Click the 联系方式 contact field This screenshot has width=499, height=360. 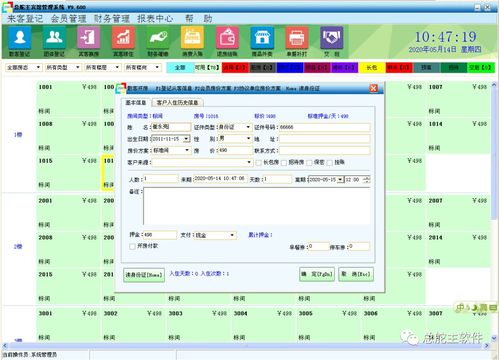[324, 151]
